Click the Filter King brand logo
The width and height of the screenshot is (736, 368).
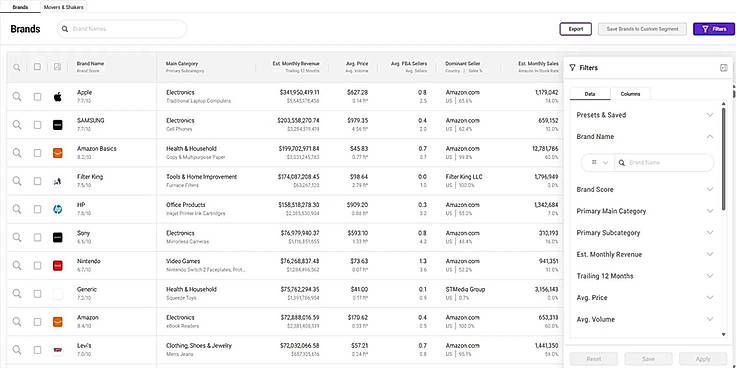[57, 181]
